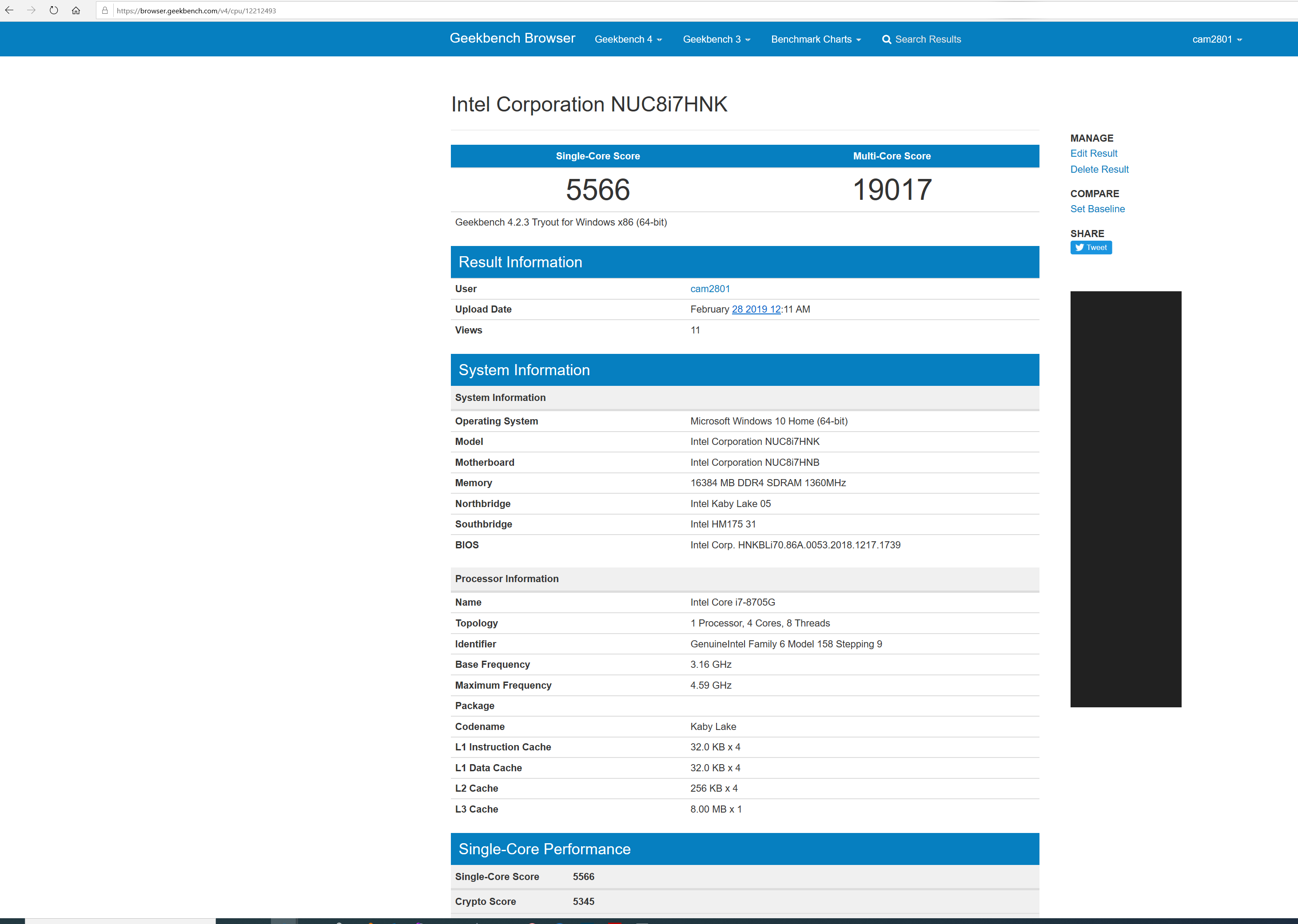Screen dimensions: 1298x924
Task: Expand the Benchmark Charts dropdown
Action: tap(816, 39)
